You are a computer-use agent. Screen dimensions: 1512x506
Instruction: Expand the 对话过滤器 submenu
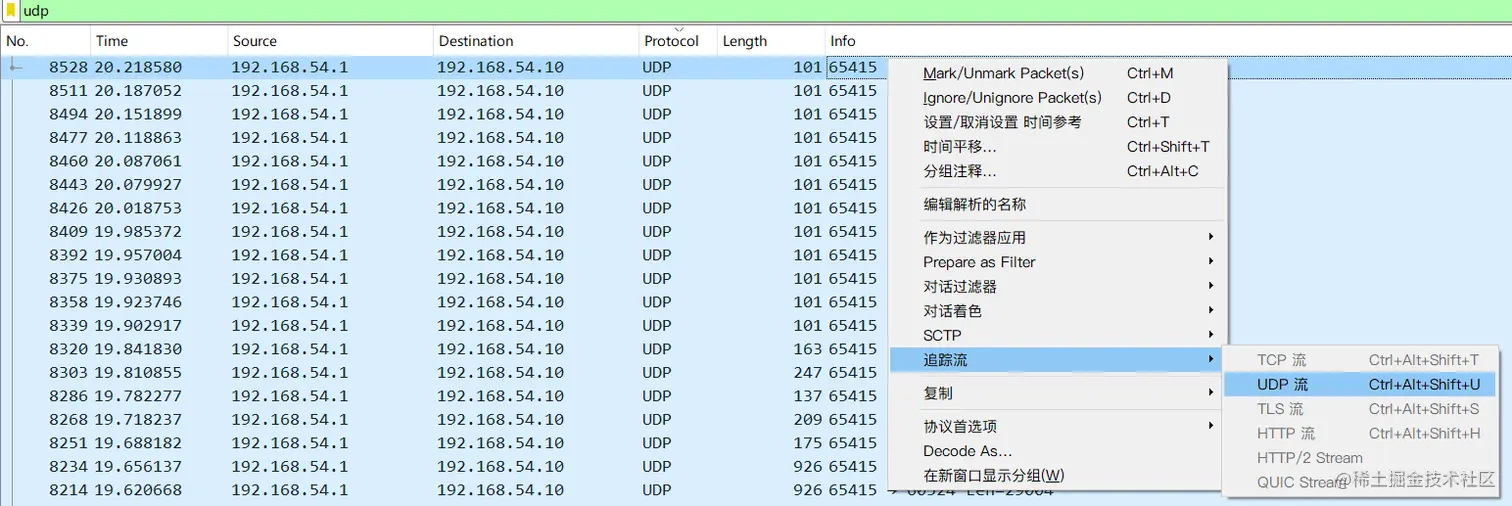(x=1057, y=286)
